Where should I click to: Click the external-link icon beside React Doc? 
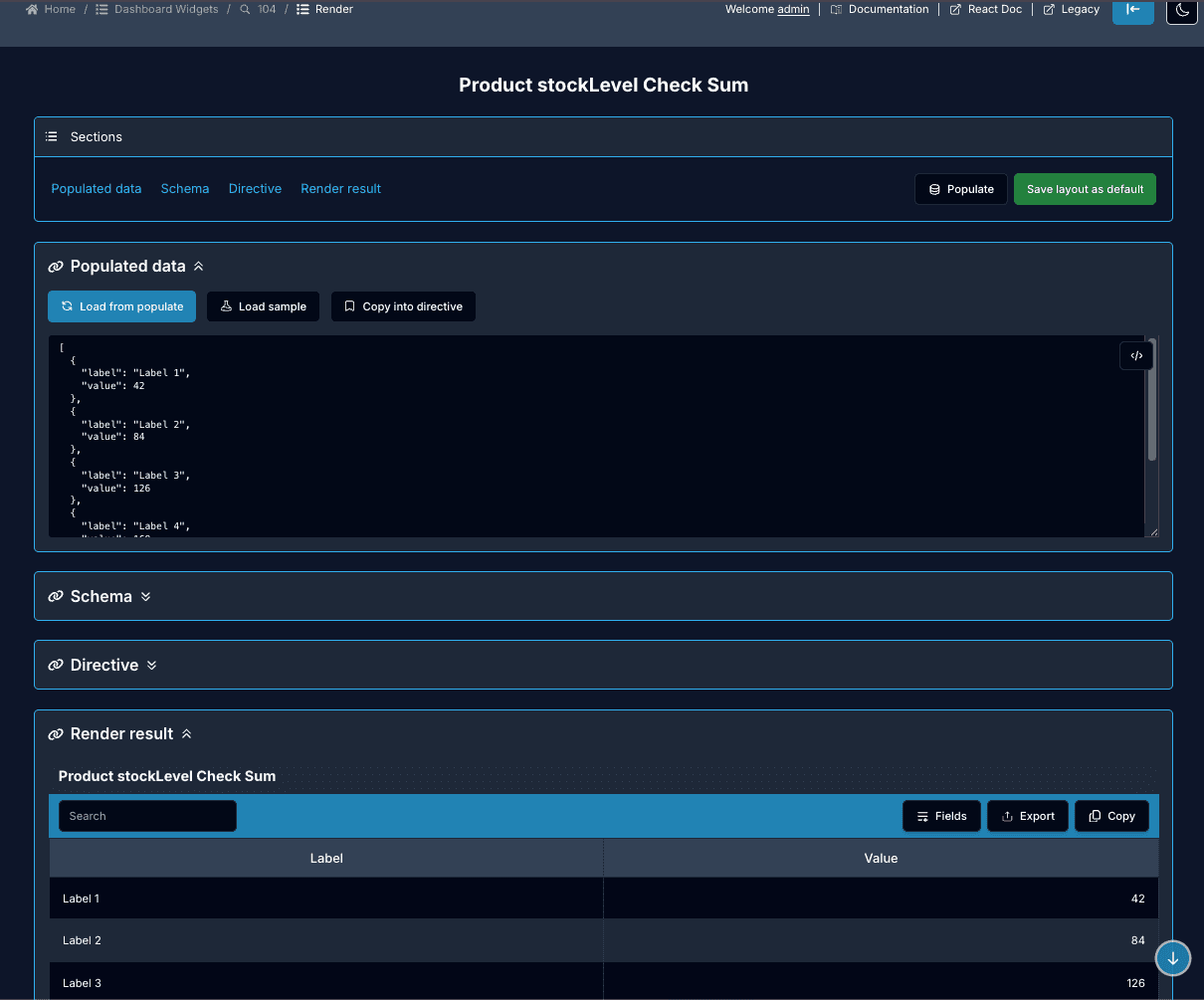tap(955, 9)
